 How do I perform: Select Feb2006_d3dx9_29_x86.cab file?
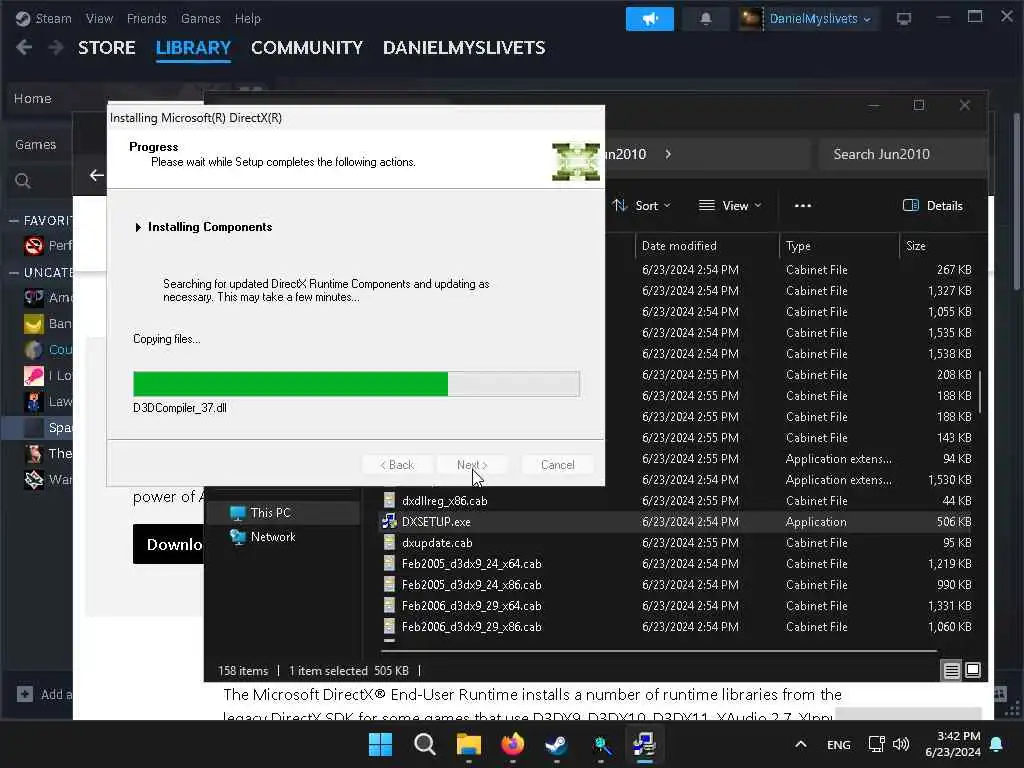(x=472, y=626)
